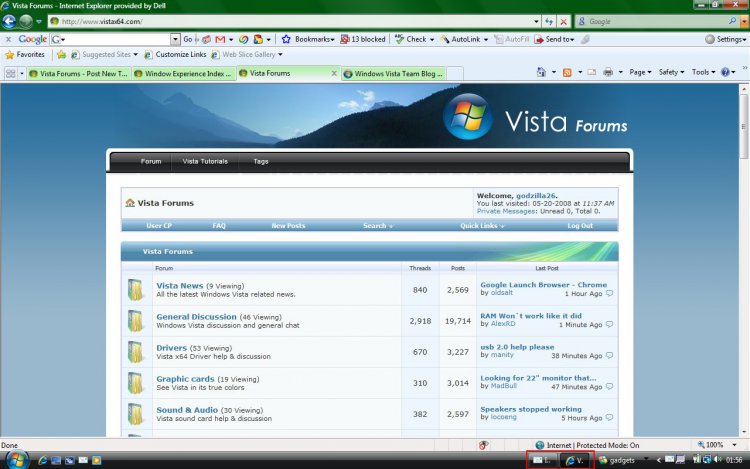Click the spelling Check button
This screenshot has height=469, width=750.
point(414,39)
